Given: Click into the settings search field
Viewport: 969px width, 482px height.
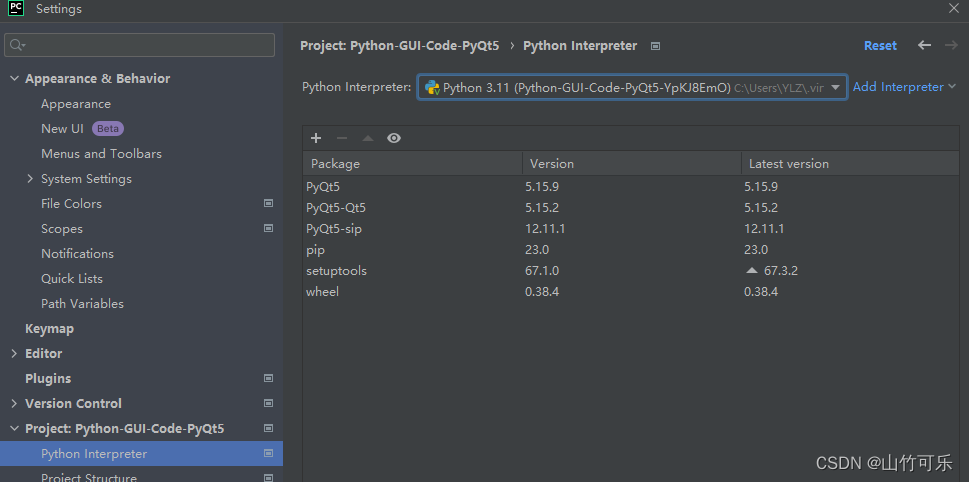Looking at the screenshot, I should (x=139, y=45).
